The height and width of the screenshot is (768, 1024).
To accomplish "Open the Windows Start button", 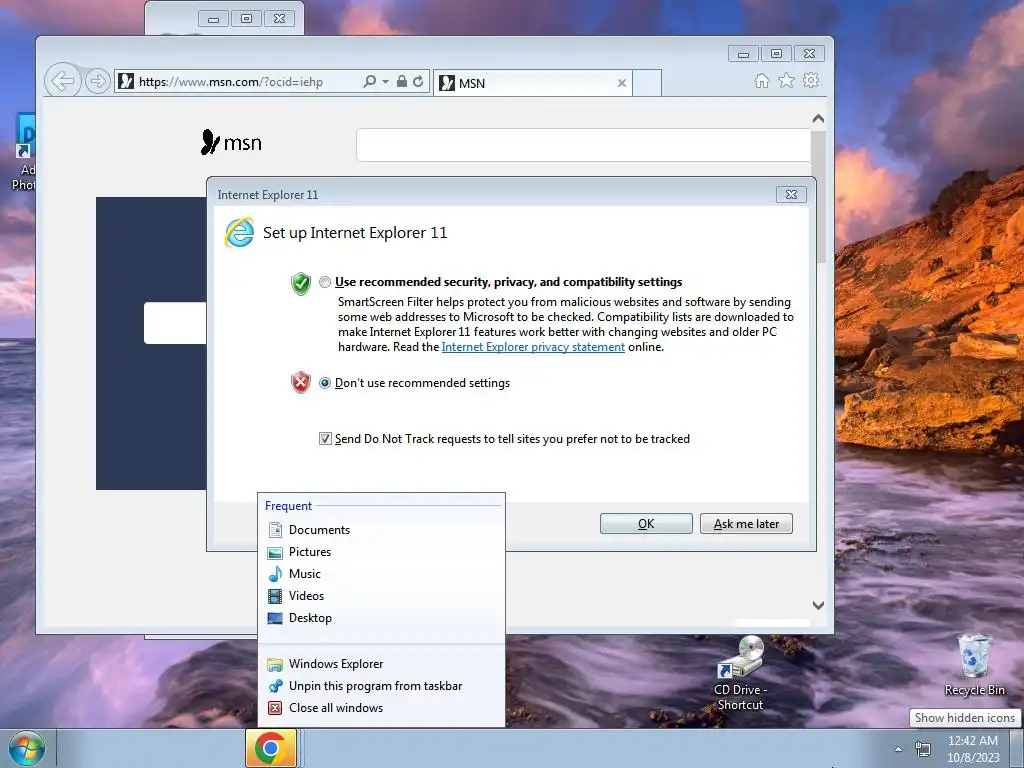I will tap(27, 749).
